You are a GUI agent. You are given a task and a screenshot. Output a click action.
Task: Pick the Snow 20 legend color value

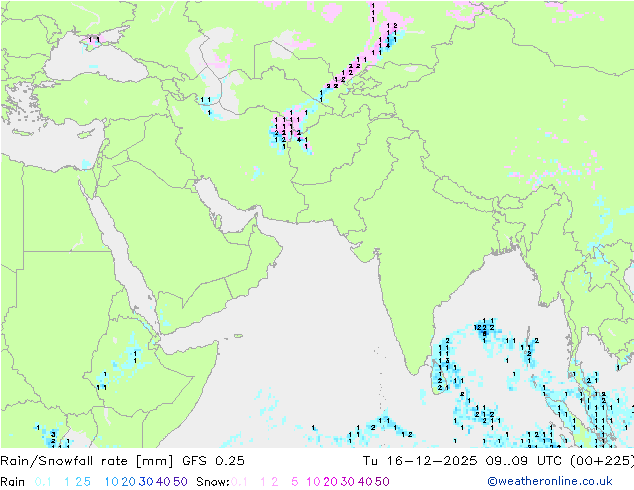click(331, 482)
